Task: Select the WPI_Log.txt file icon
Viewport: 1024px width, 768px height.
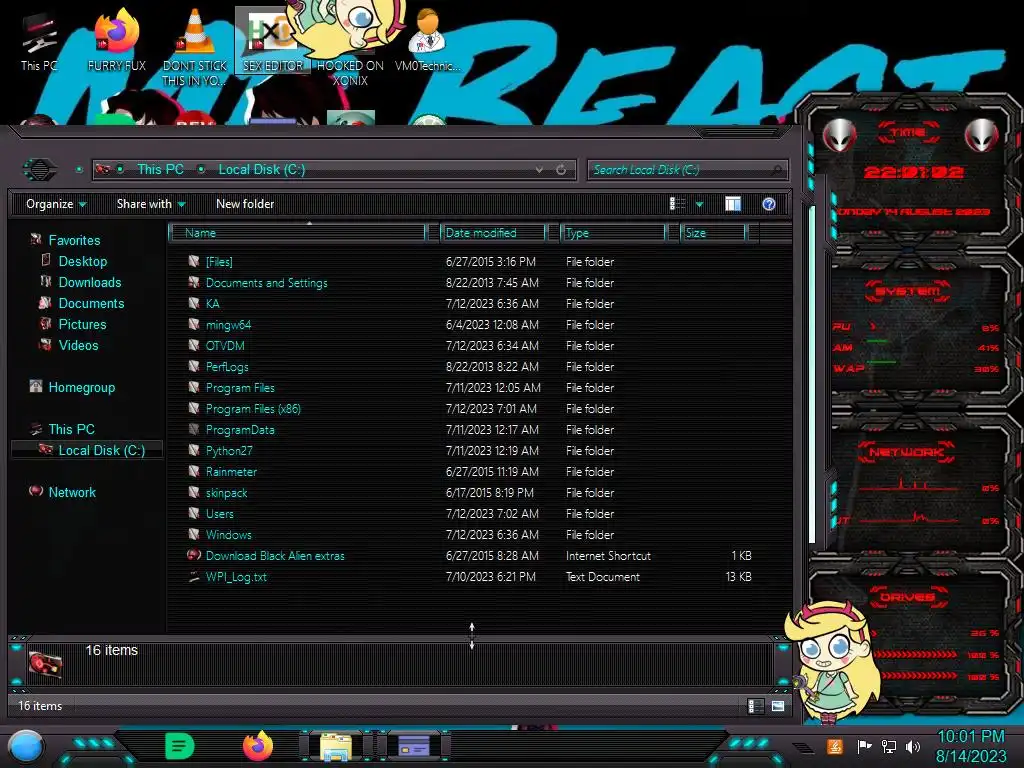Action: point(193,577)
